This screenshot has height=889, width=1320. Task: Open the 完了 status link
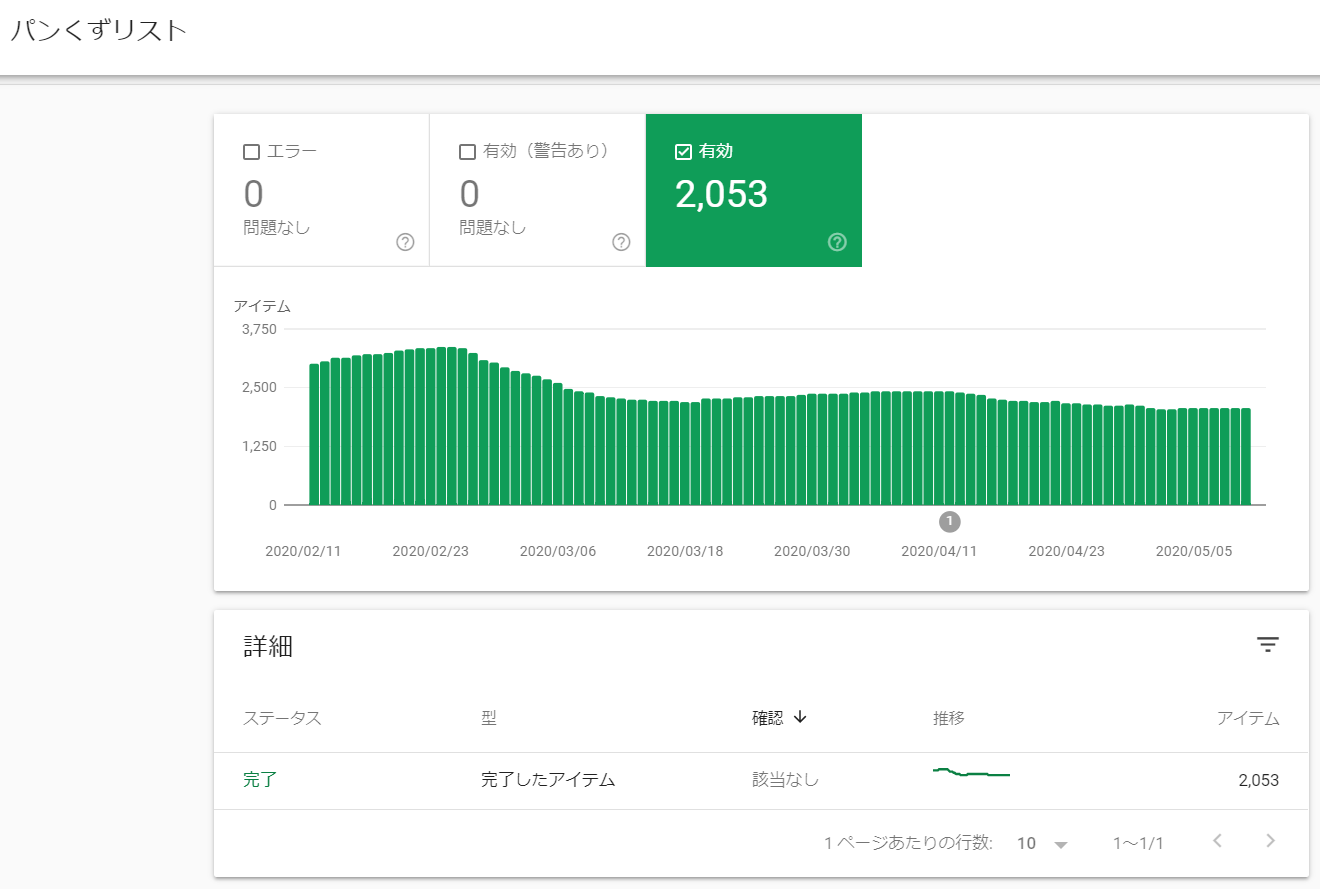(260, 780)
